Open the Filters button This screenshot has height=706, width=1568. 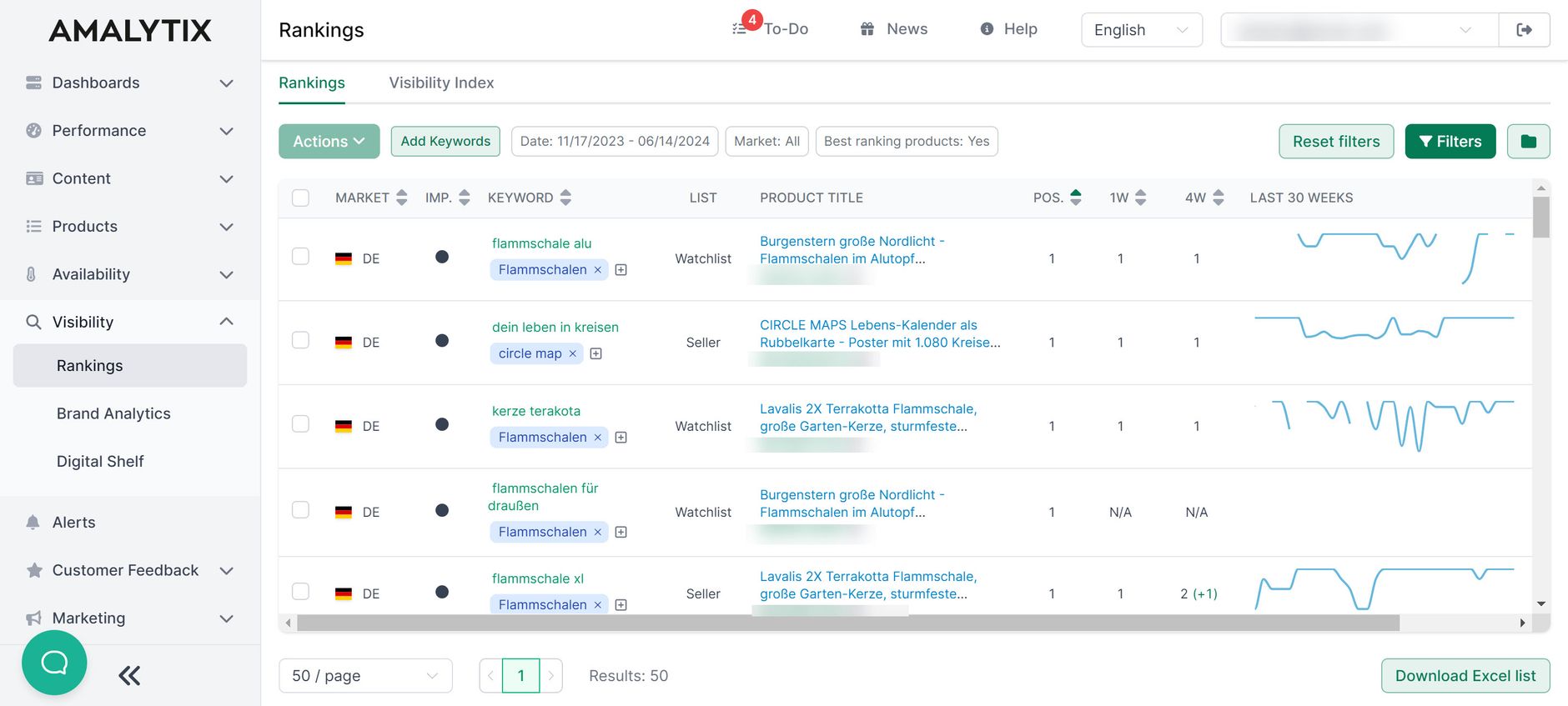1450,142
